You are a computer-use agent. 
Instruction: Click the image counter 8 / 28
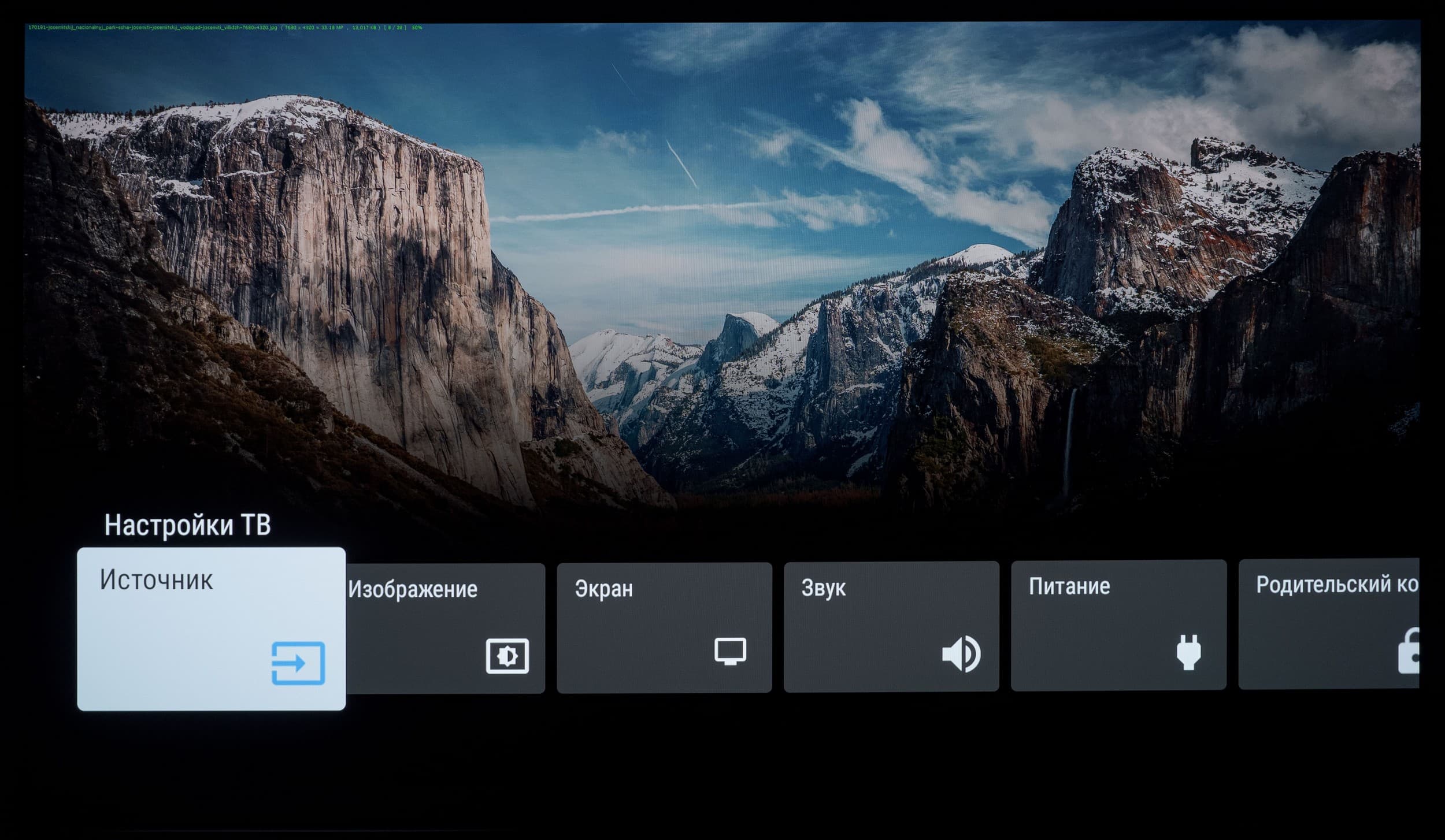395,27
